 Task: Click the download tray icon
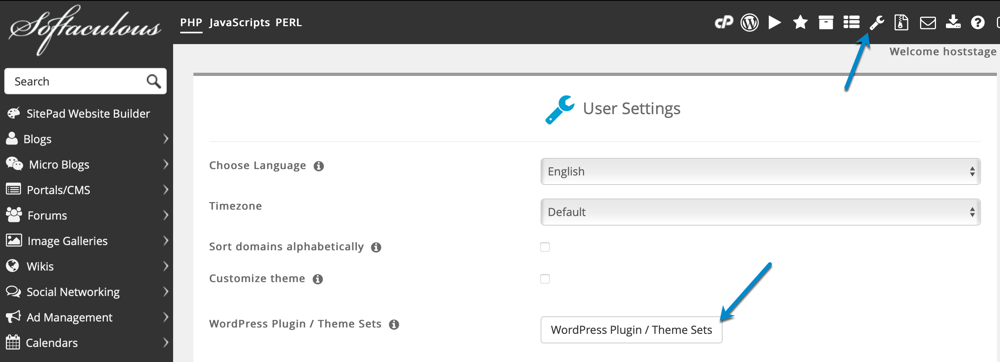click(953, 23)
